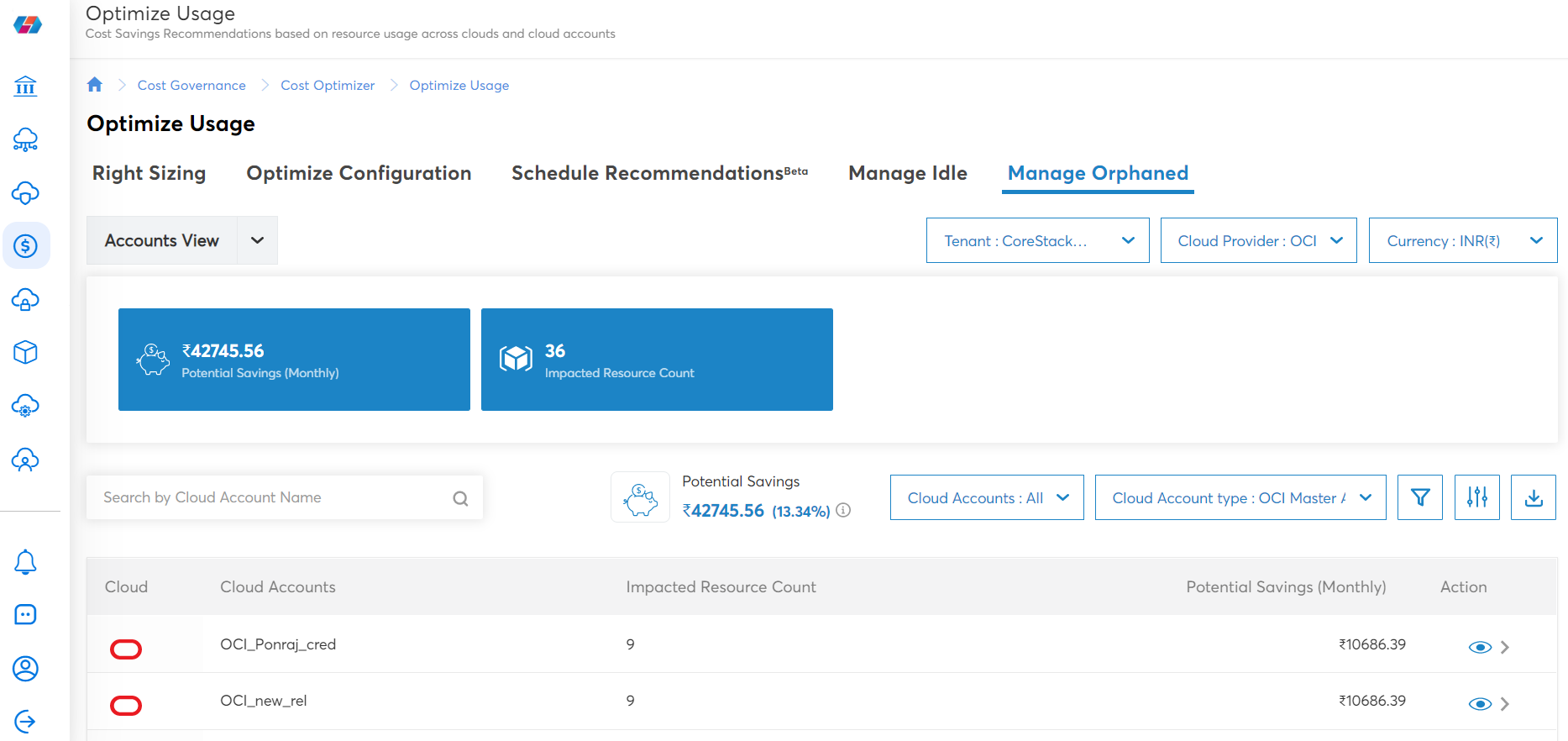Click savings value in OCI_Ponraj_cred row
Image resolution: width=1568 pixels, height=741 pixels.
pyautogui.click(x=1372, y=644)
